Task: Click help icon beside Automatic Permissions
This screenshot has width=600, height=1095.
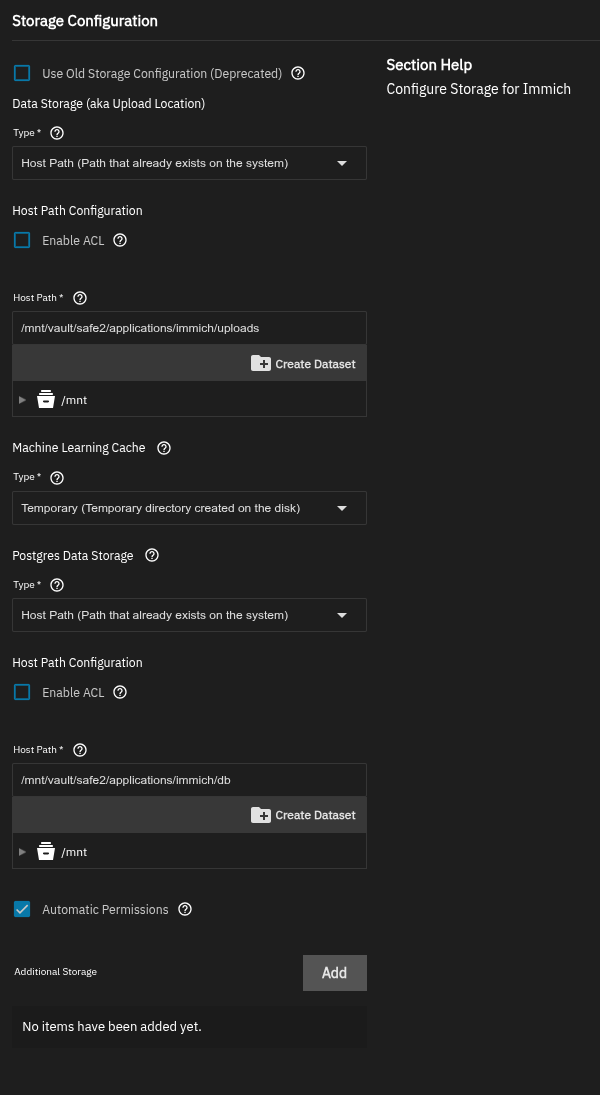Action: click(x=184, y=909)
